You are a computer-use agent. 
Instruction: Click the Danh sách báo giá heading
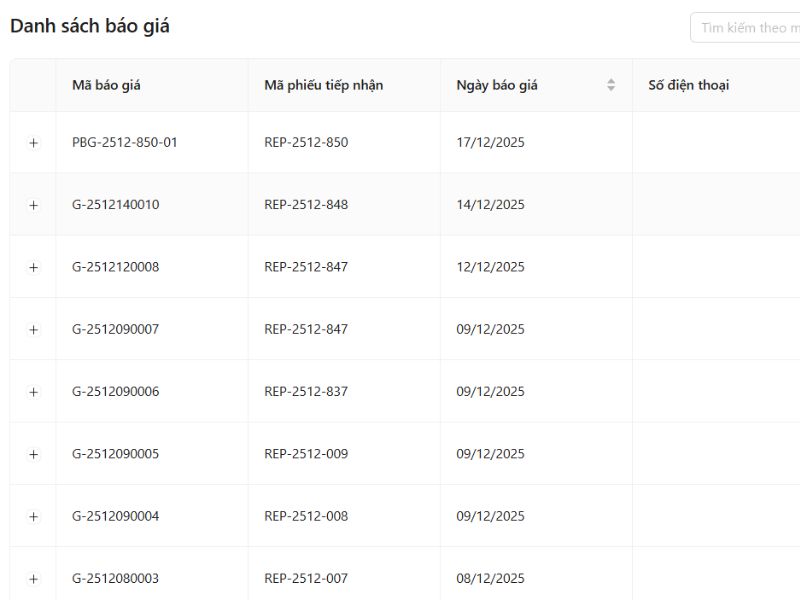click(x=90, y=27)
